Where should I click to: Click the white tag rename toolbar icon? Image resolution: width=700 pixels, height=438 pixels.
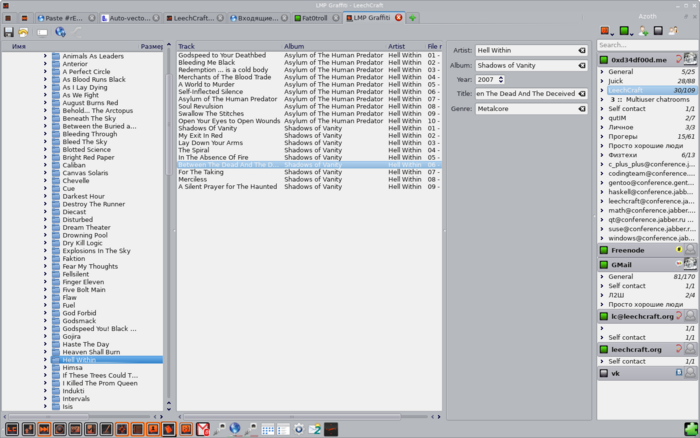(x=42, y=33)
